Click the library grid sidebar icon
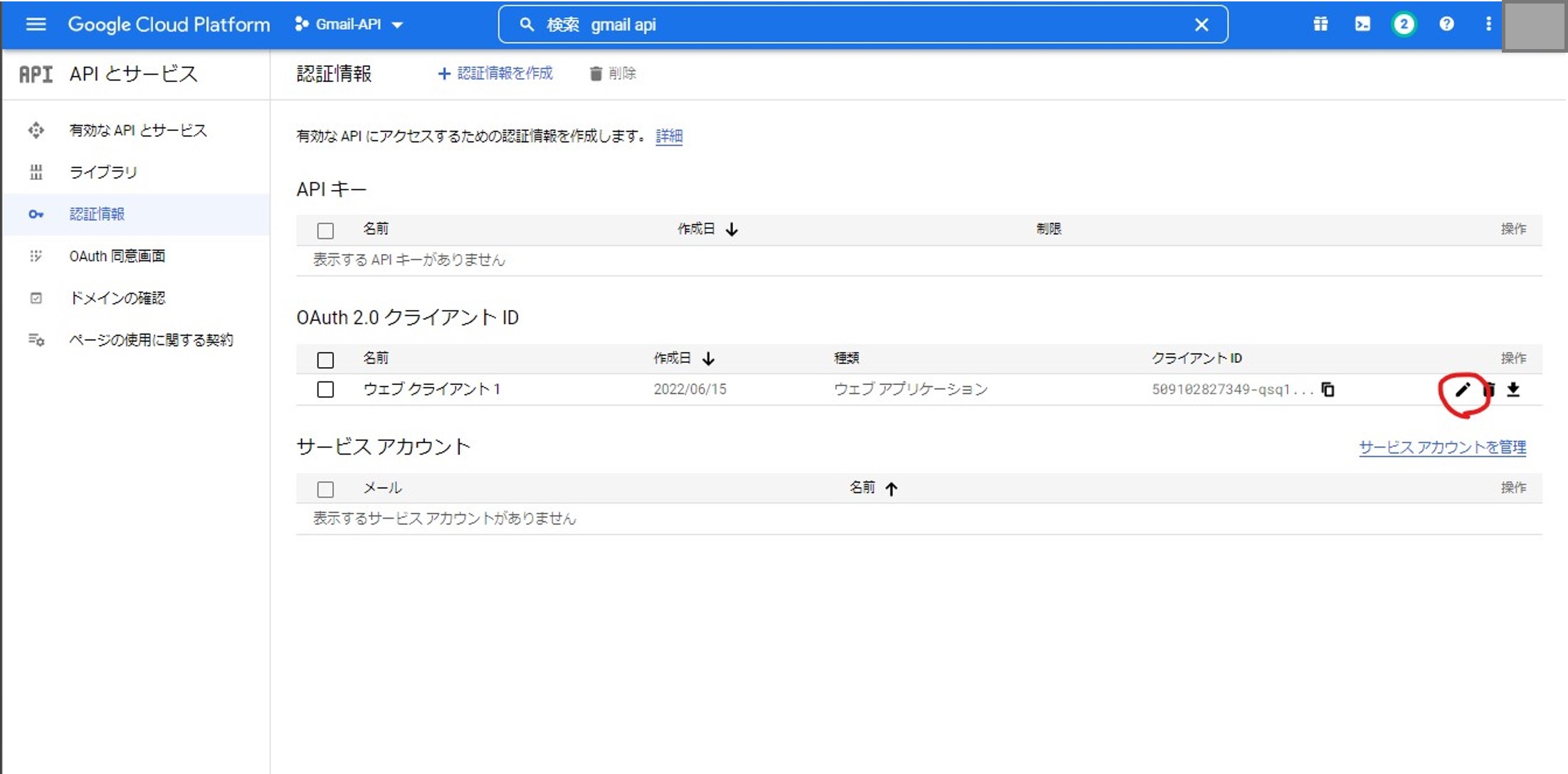Screen dimensions: 1568x774 [x=36, y=172]
